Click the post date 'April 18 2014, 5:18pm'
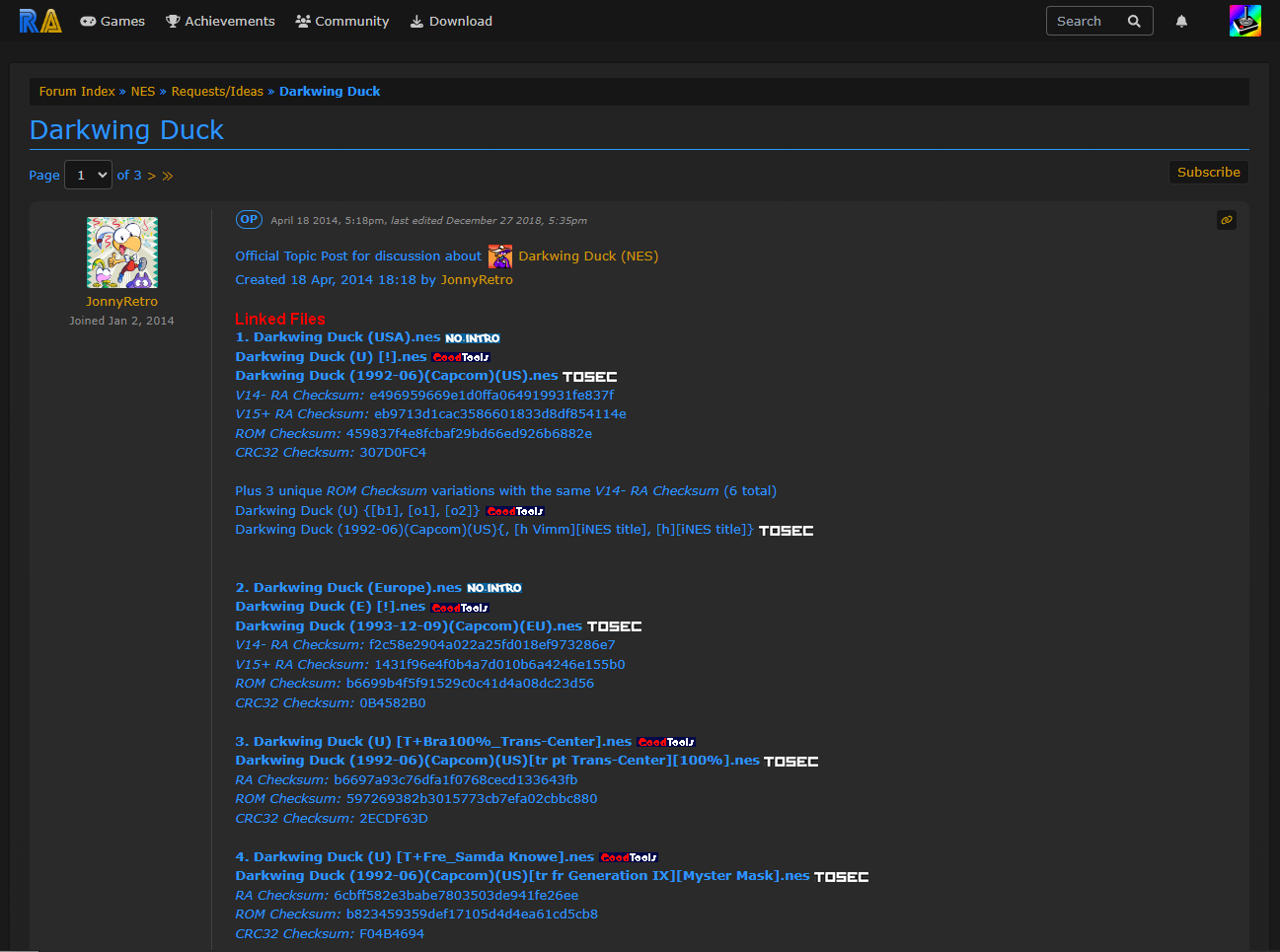Screen dimensions: 1280x952 point(328,221)
